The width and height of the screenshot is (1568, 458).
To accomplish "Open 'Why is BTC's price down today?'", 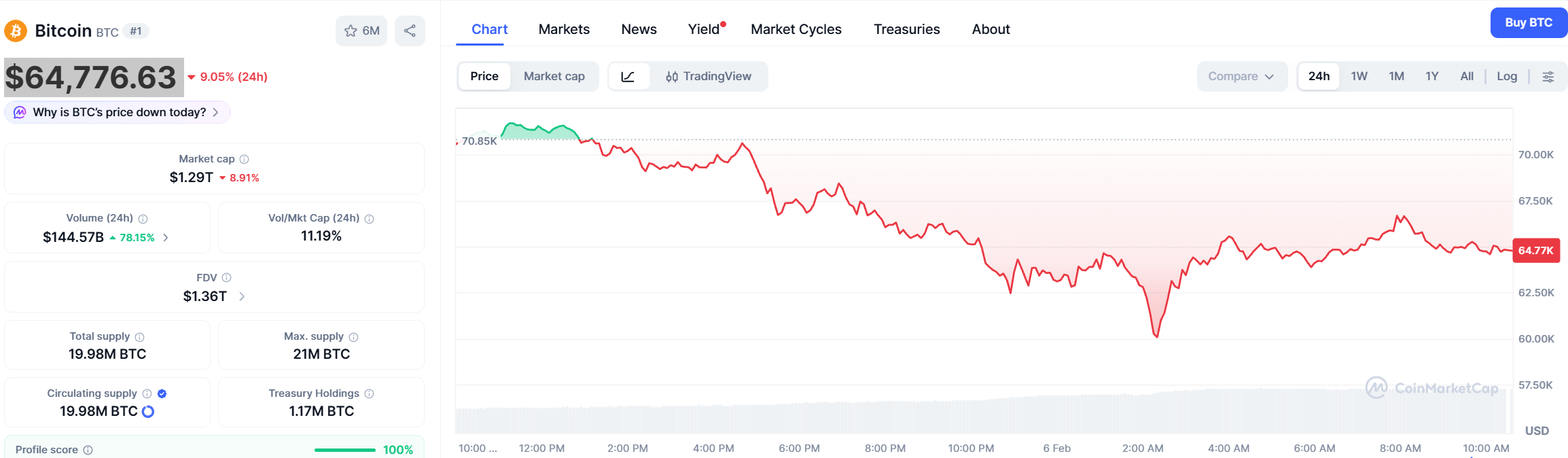I will tap(119, 112).
